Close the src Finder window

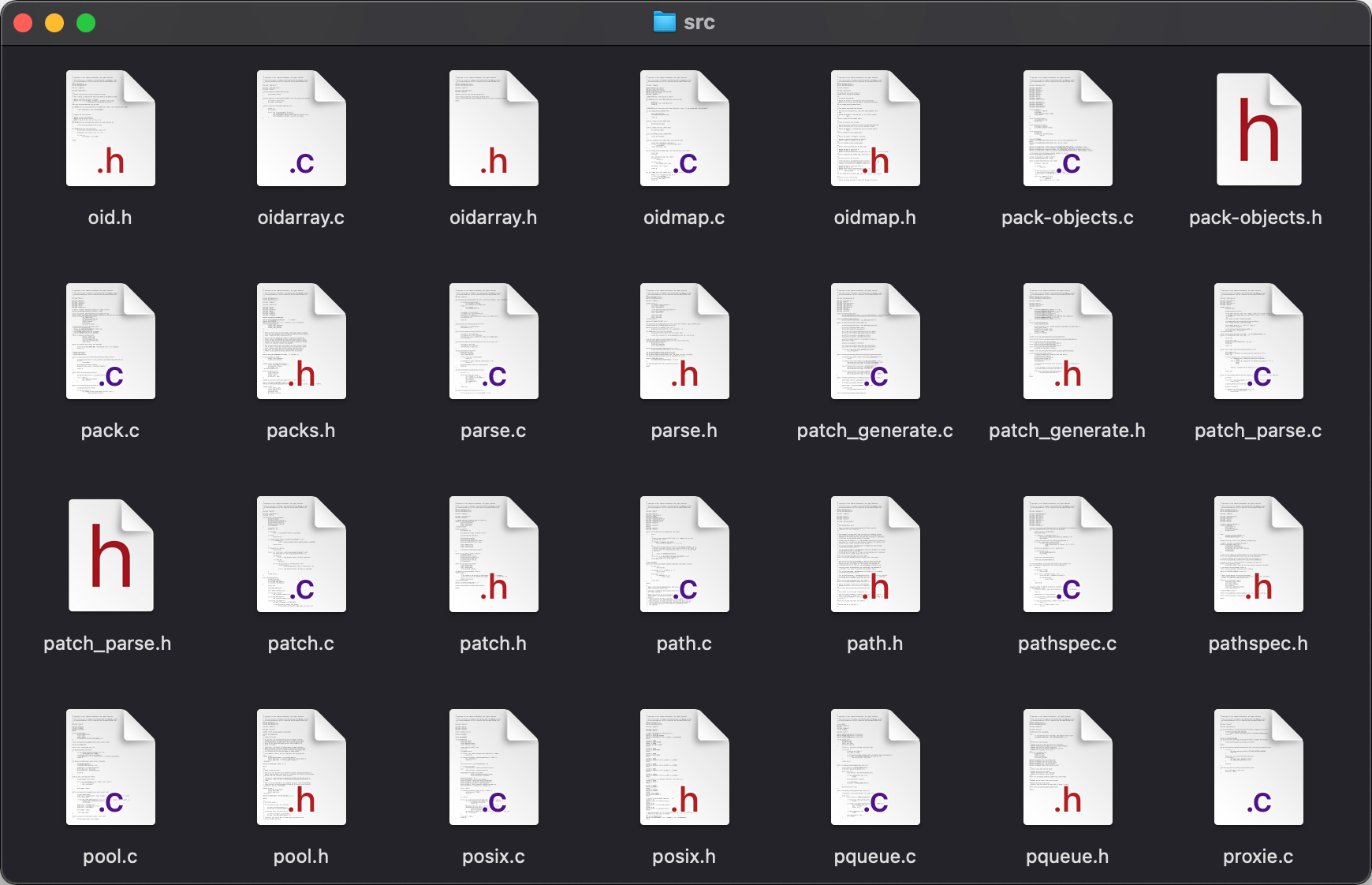tap(23, 23)
